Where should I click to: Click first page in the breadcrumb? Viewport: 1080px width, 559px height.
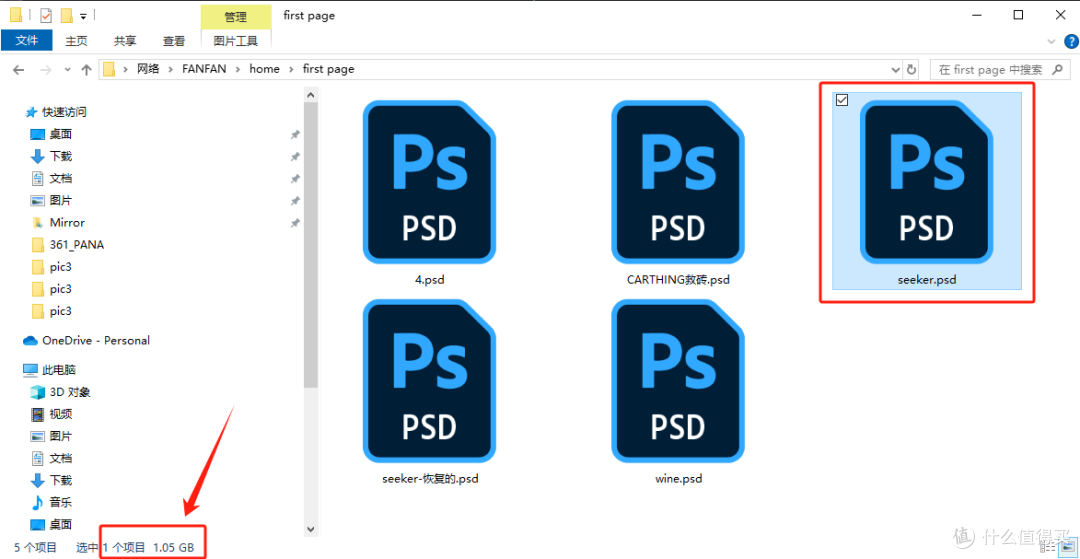tap(329, 69)
